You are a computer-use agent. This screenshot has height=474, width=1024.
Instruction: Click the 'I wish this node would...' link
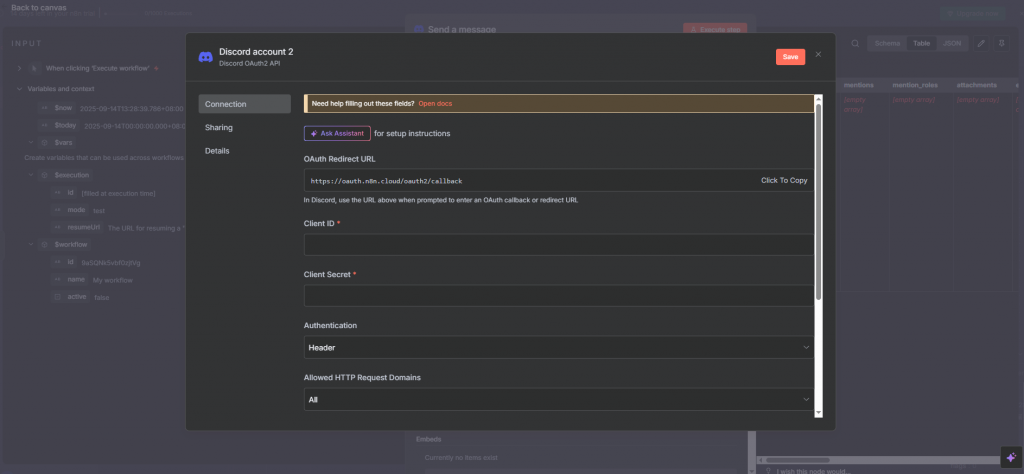point(814,470)
